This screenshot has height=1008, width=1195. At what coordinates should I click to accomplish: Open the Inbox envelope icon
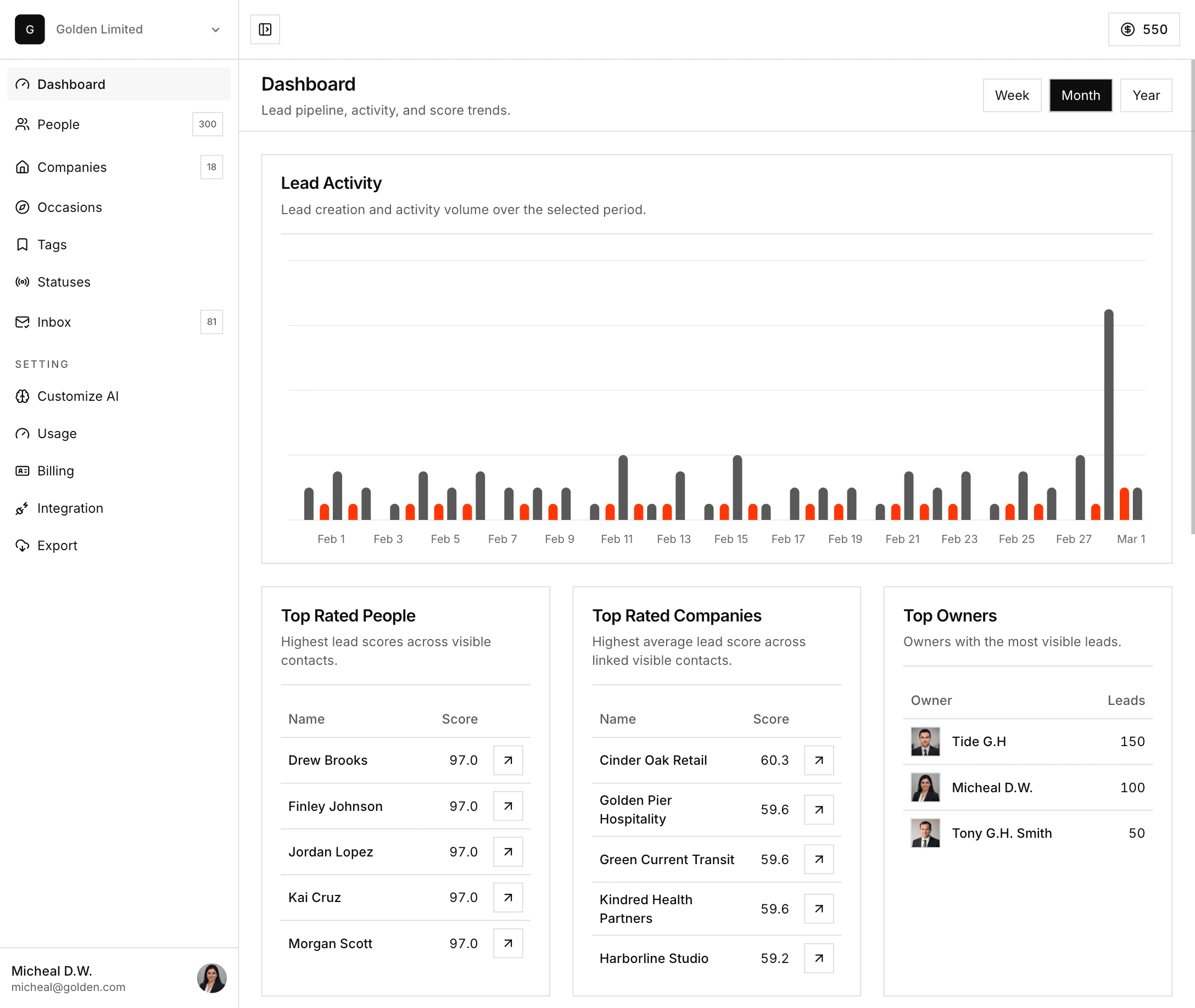[22, 322]
